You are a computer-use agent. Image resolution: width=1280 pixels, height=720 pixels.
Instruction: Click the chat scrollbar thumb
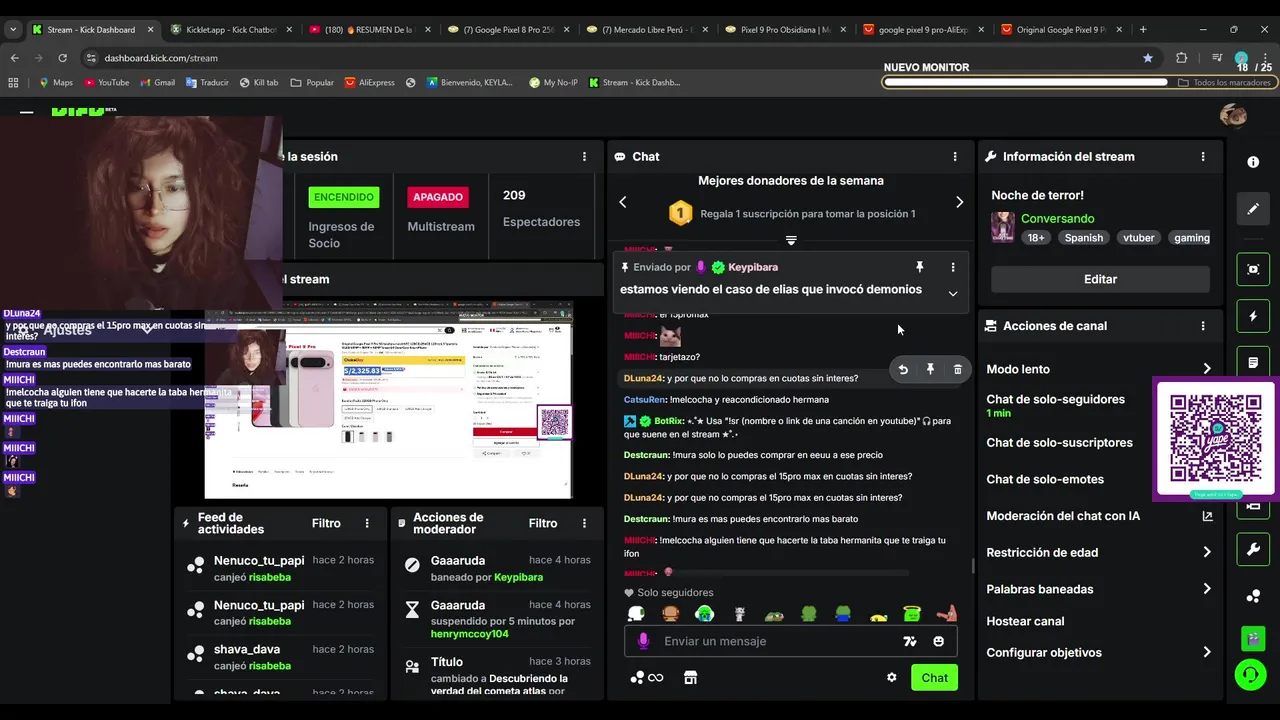coord(973,566)
